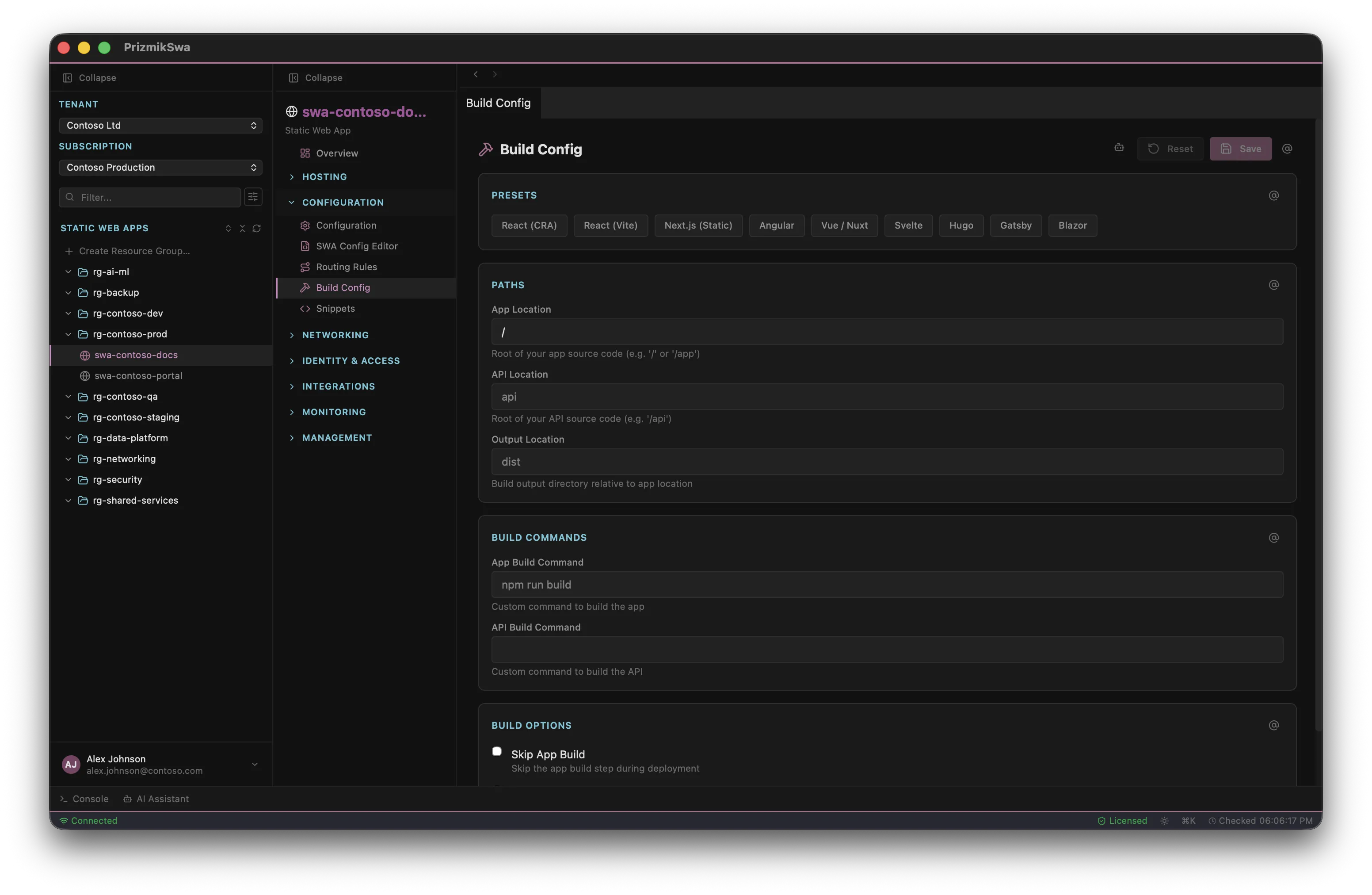Enable the Skip App Build option

(x=496, y=752)
